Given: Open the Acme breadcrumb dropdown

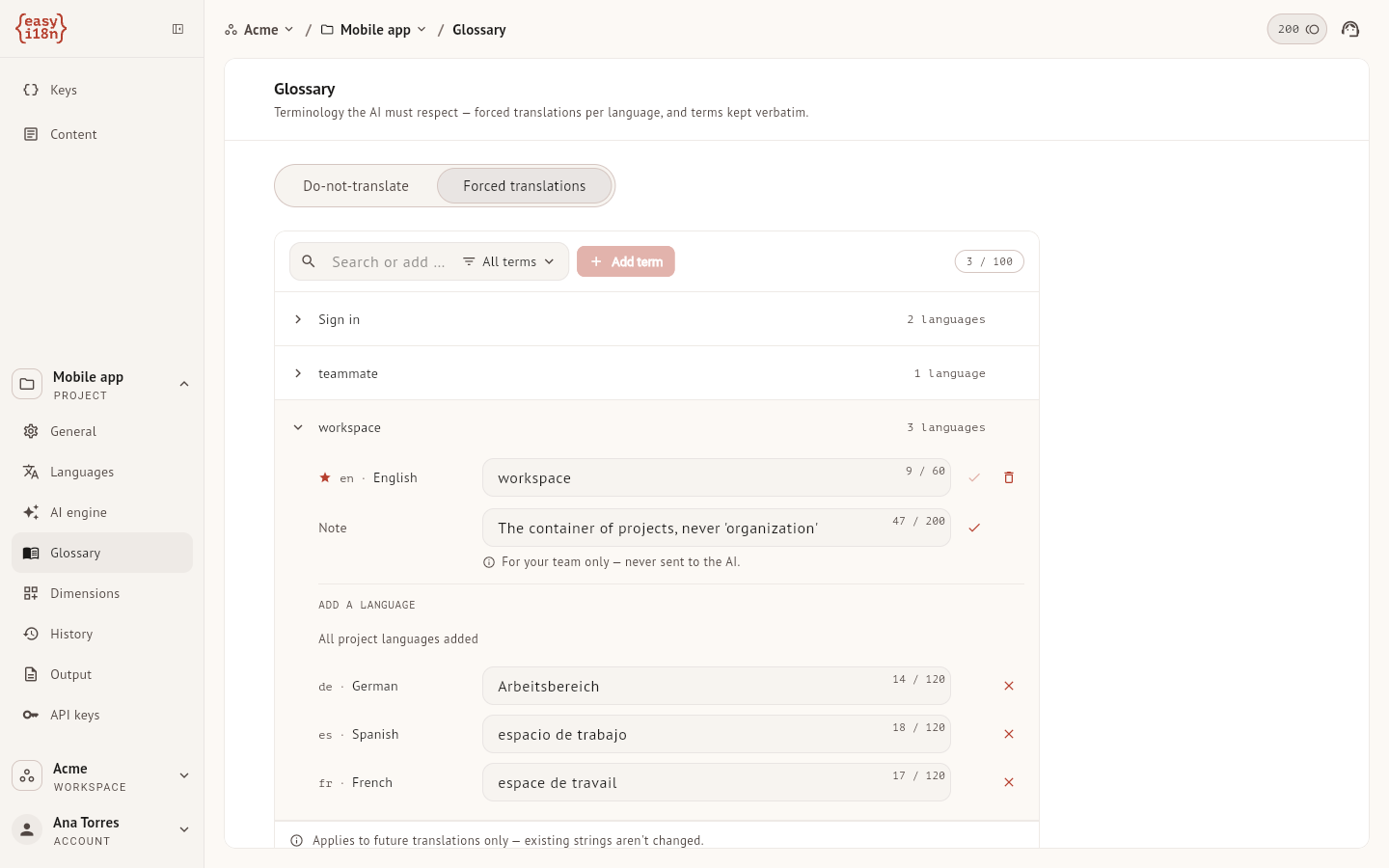Looking at the screenshot, I should [x=259, y=30].
